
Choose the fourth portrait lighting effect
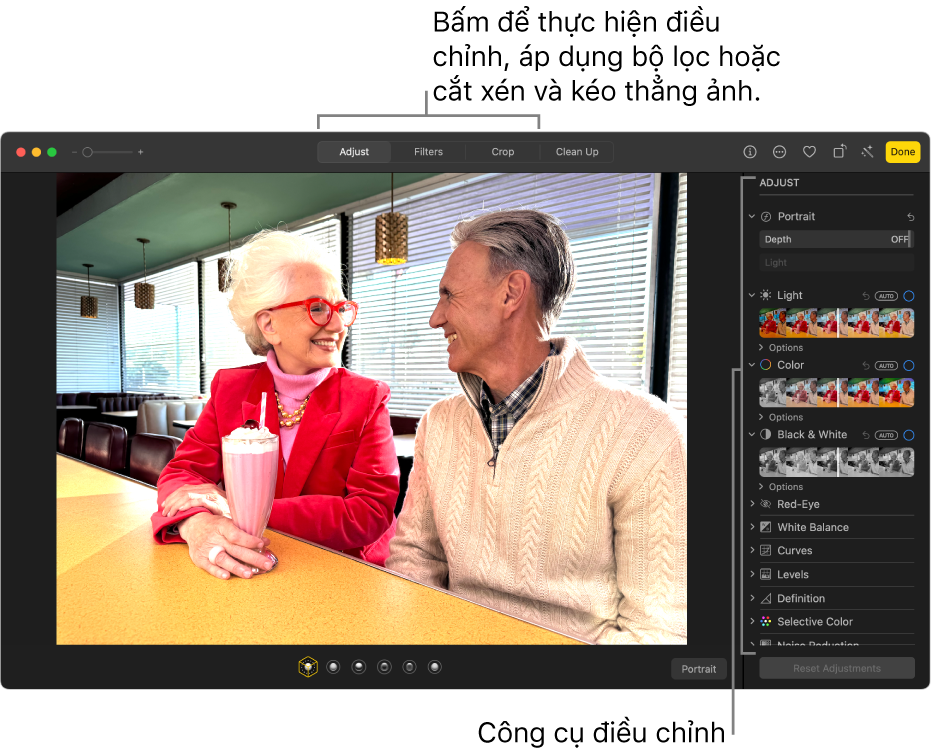pyautogui.click(x=384, y=667)
